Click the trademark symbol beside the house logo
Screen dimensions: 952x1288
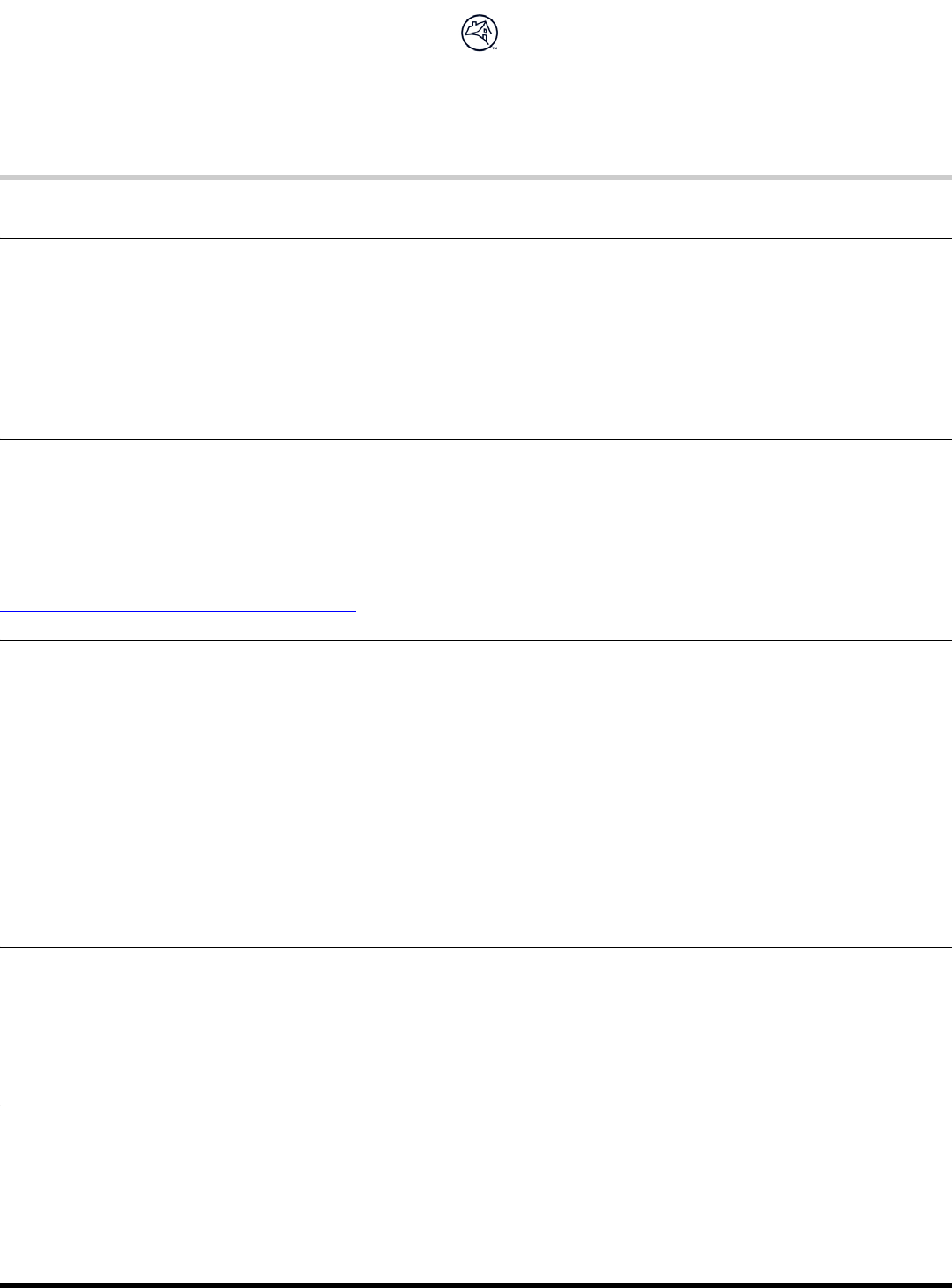[x=495, y=48]
